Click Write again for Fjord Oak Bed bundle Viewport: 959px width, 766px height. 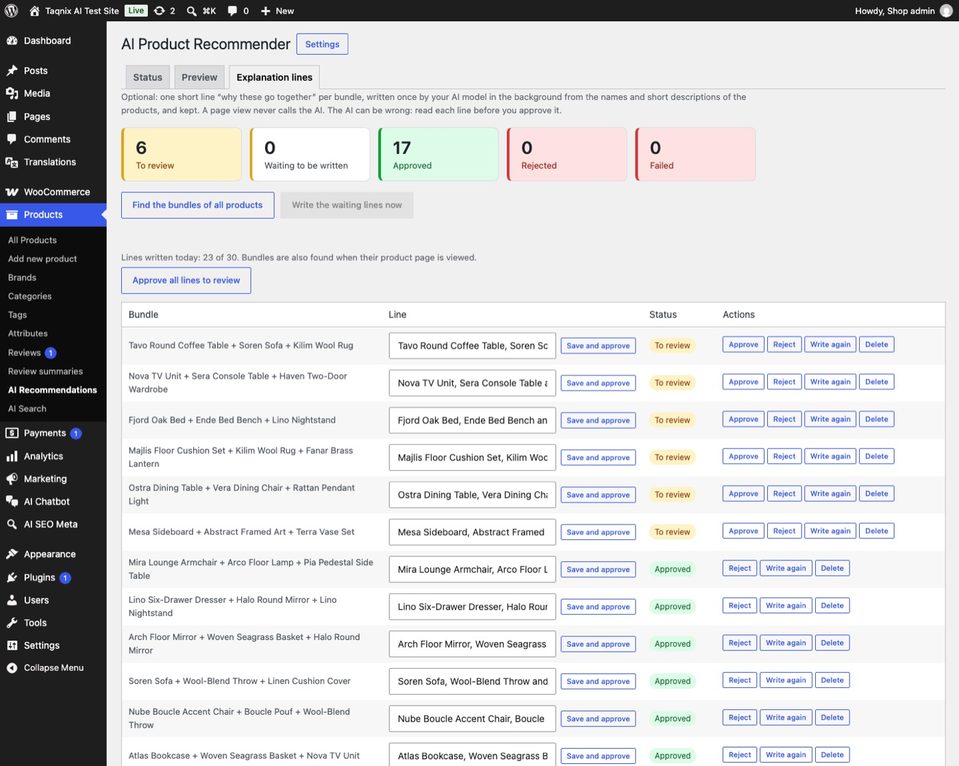tap(830, 419)
